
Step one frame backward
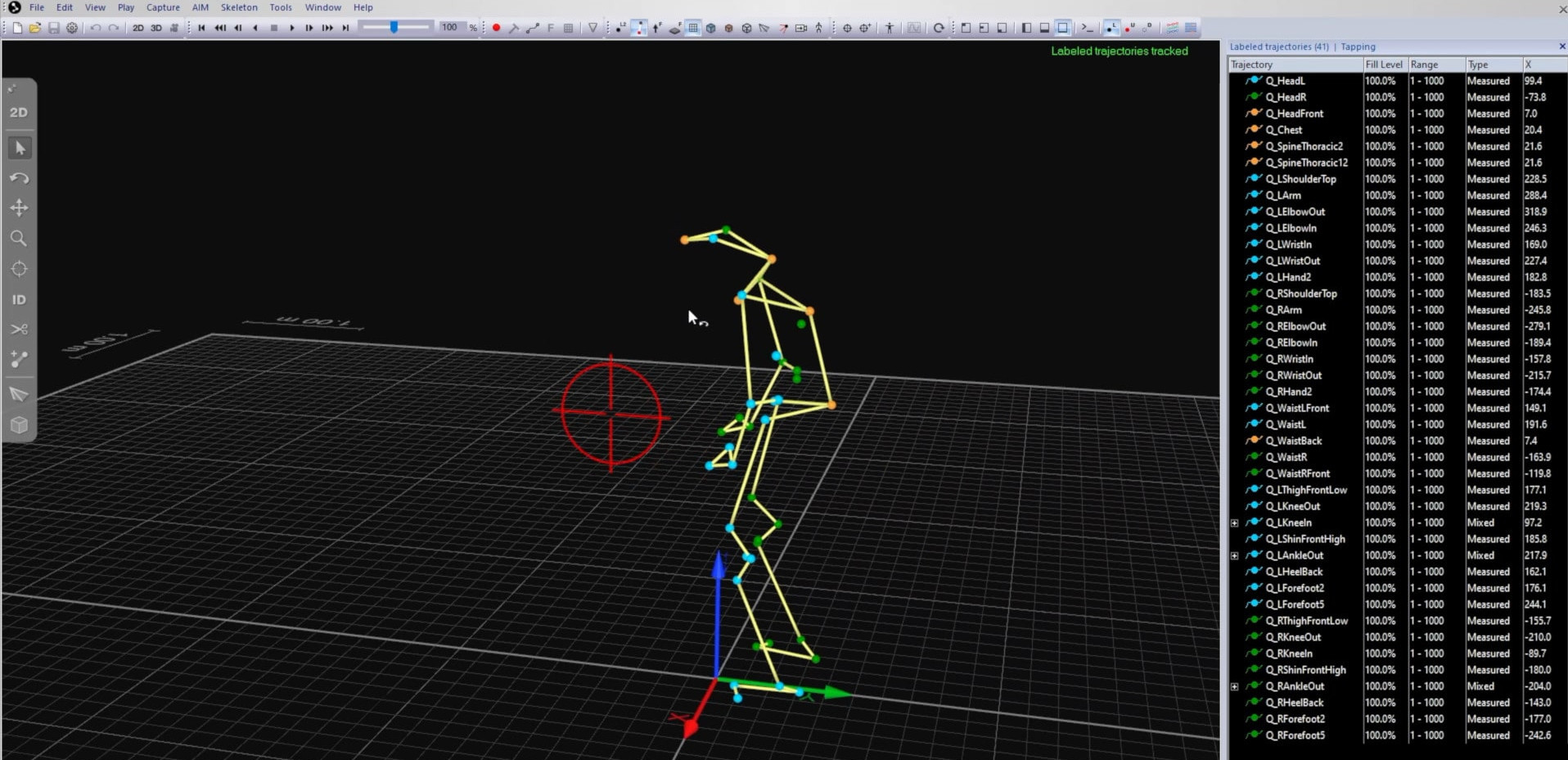(238, 28)
